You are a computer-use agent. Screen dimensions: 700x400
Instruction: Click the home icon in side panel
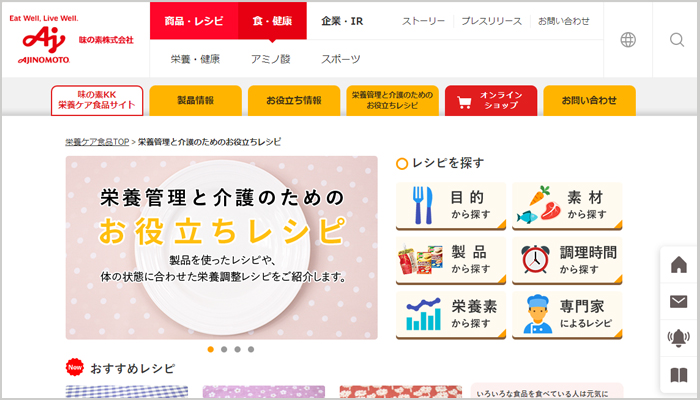click(679, 265)
